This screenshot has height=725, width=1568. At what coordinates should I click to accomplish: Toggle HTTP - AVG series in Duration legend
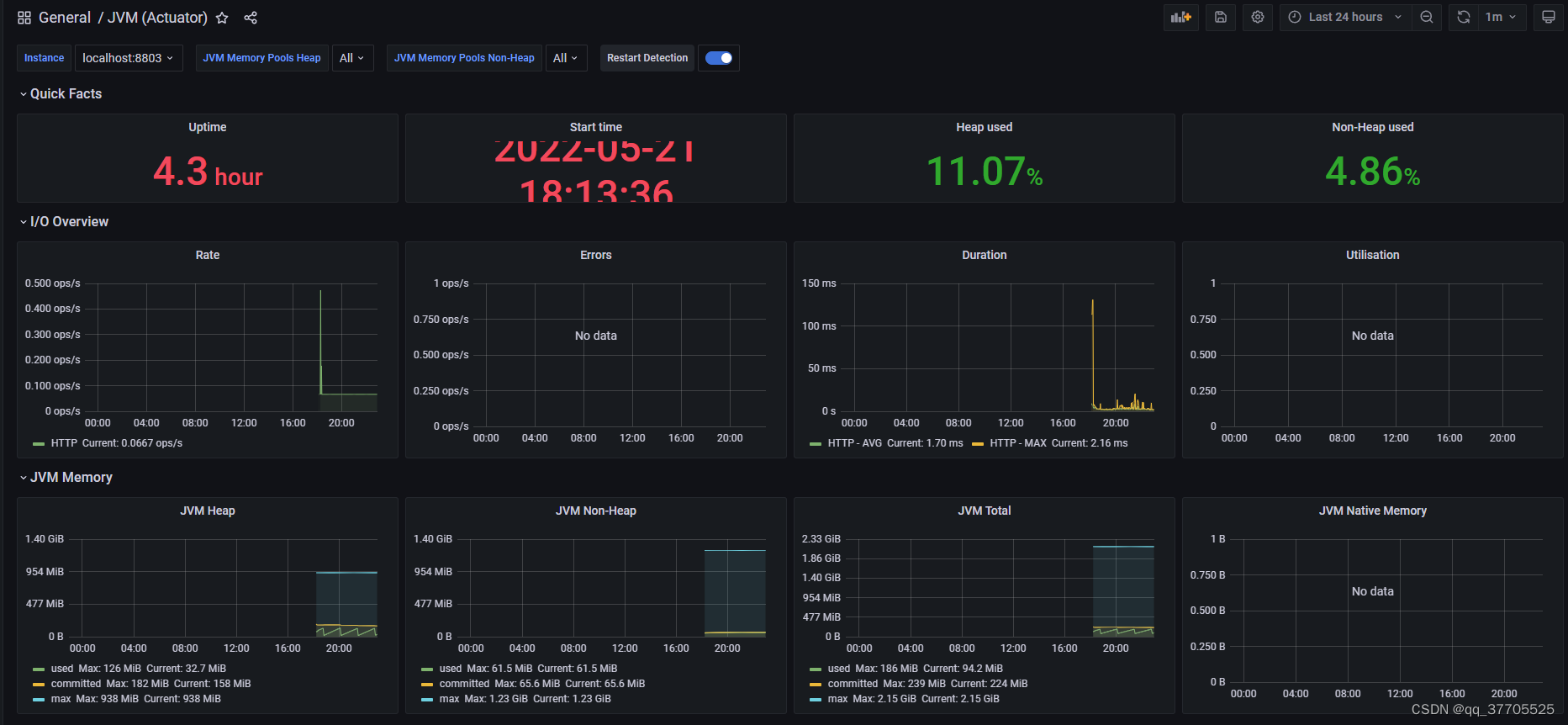click(855, 443)
